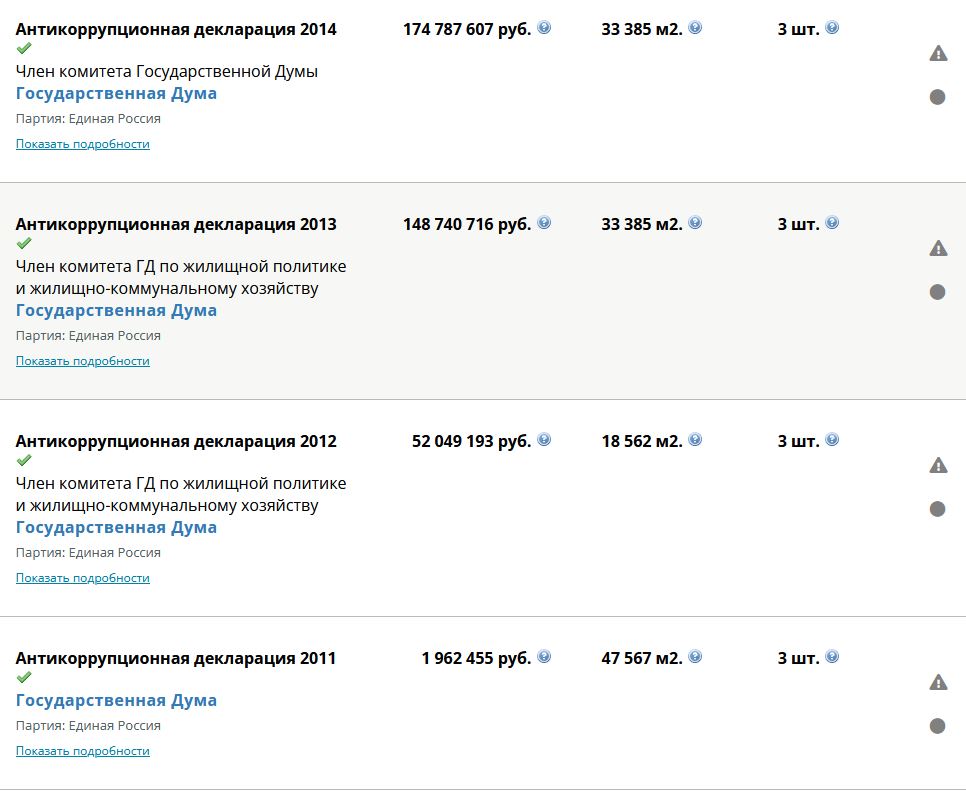Click help icon beside 3 шт. in 2012 row
The image size is (966, 800).
(832, 440)
